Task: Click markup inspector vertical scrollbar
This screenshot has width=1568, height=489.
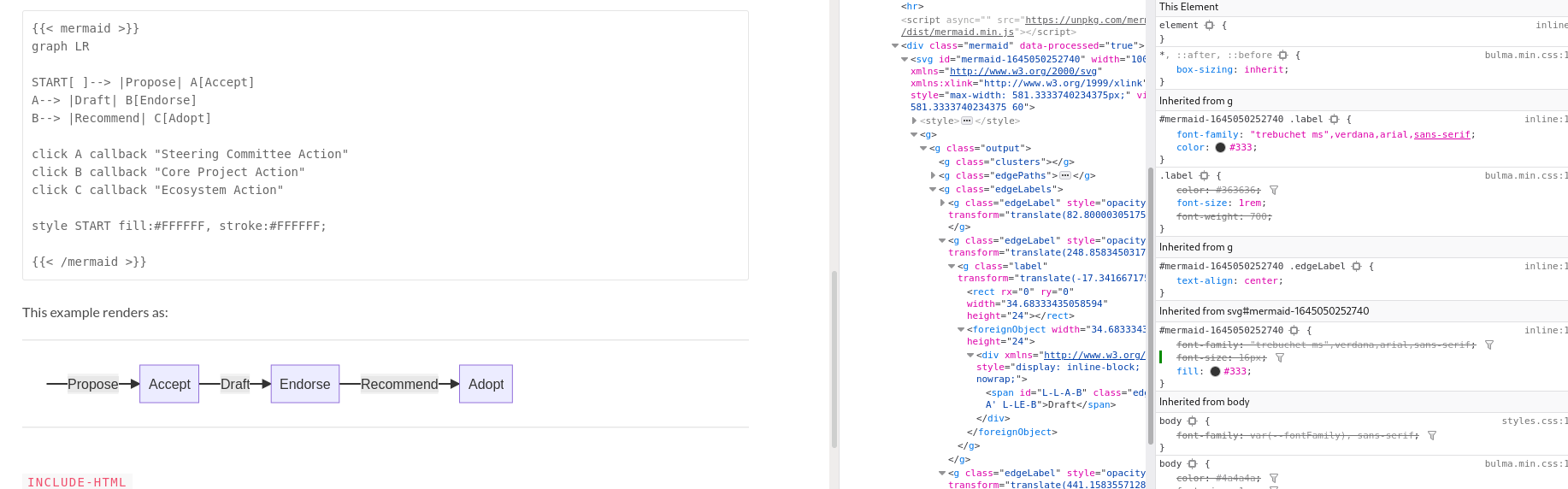Action: 1151,305
